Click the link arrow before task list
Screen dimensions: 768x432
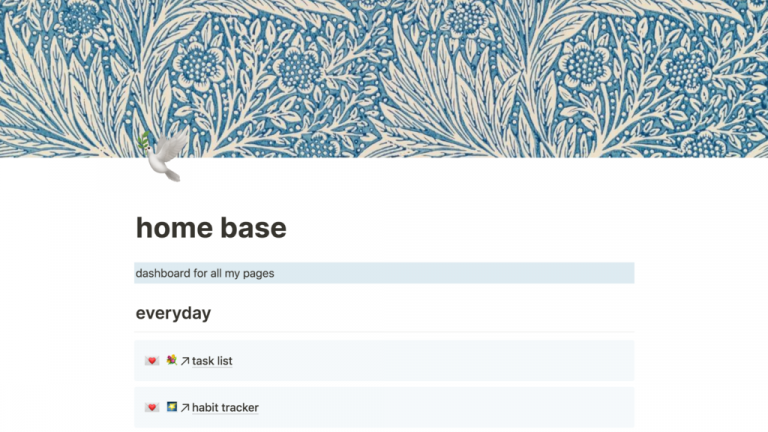coord(185,361)
